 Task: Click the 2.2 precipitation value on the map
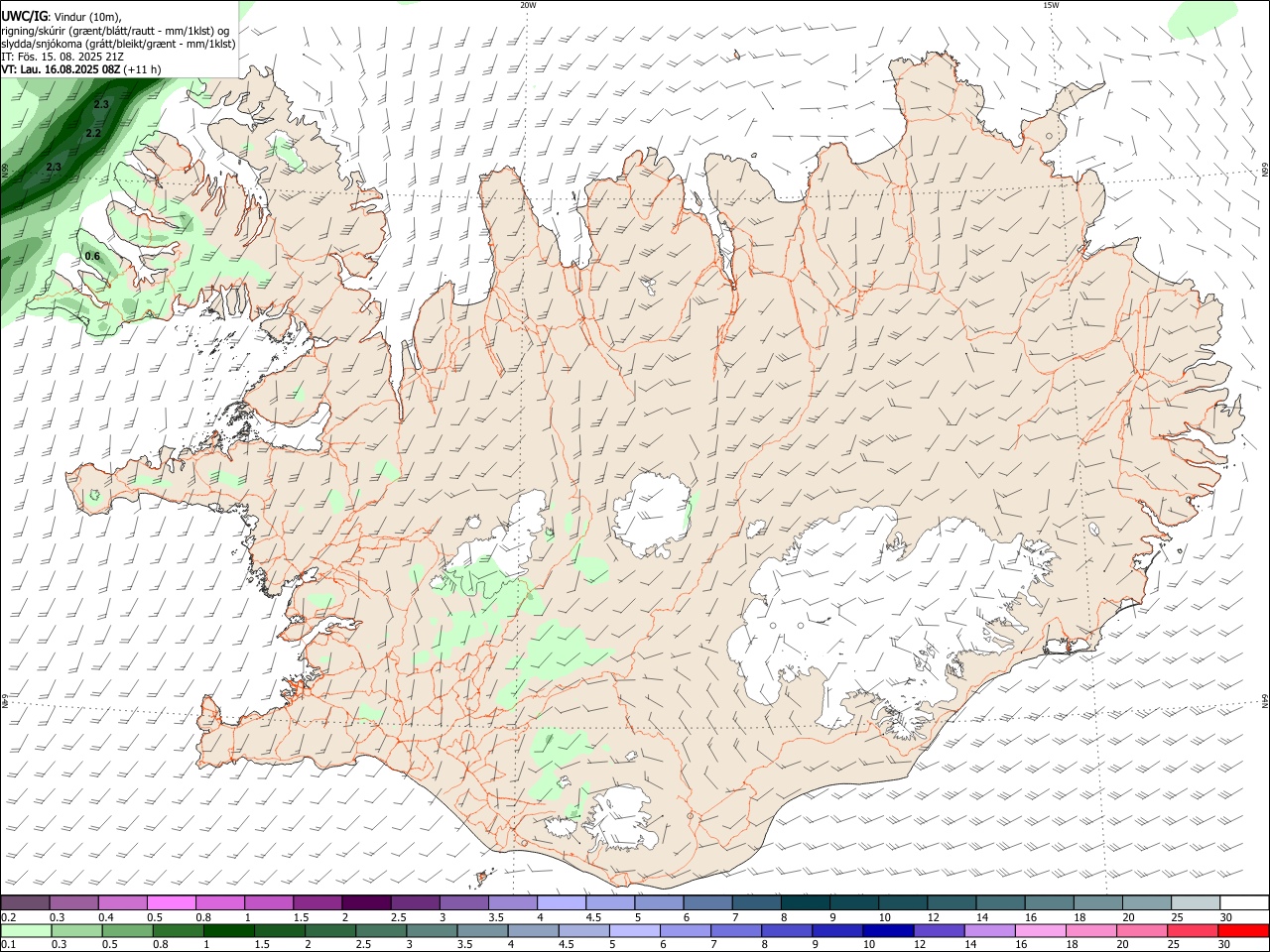pyautogui.click(x=93, y=133)
